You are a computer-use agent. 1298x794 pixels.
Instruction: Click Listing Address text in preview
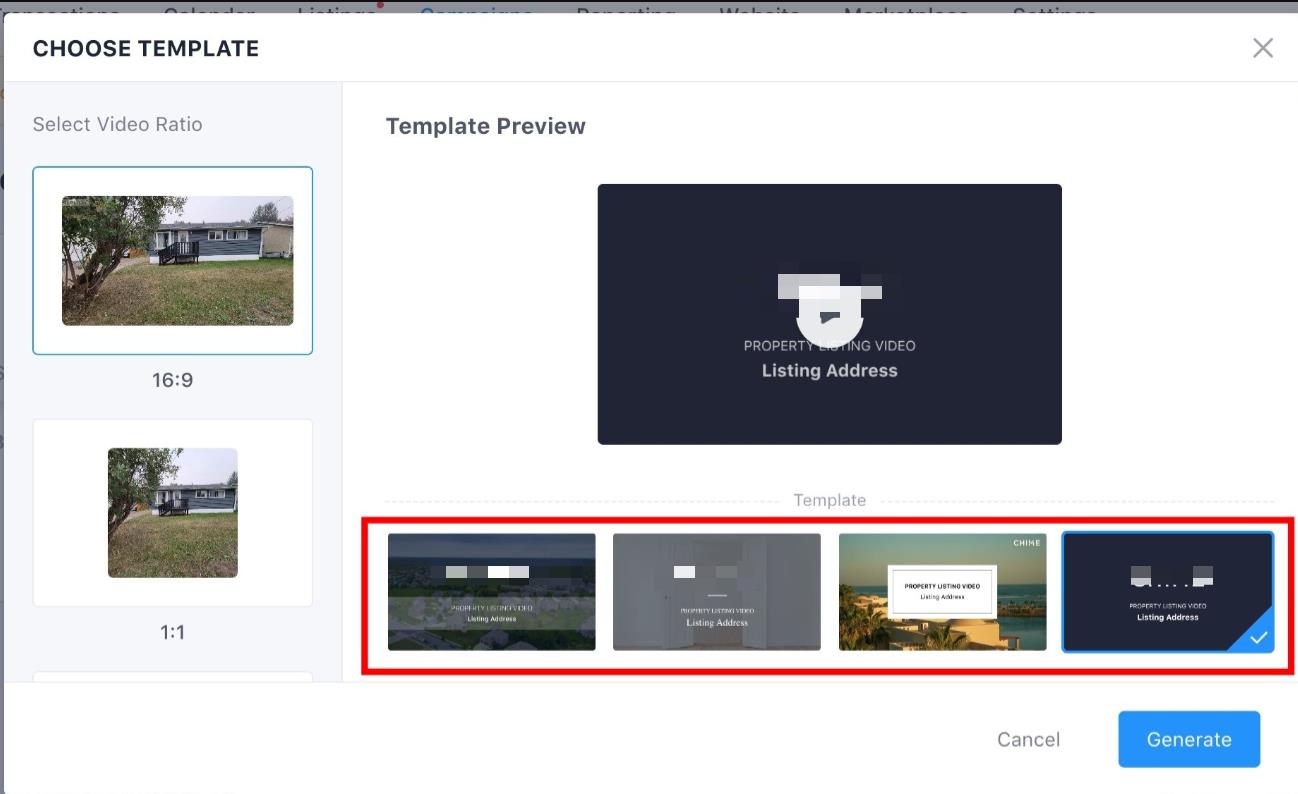(x=830, y=371)
